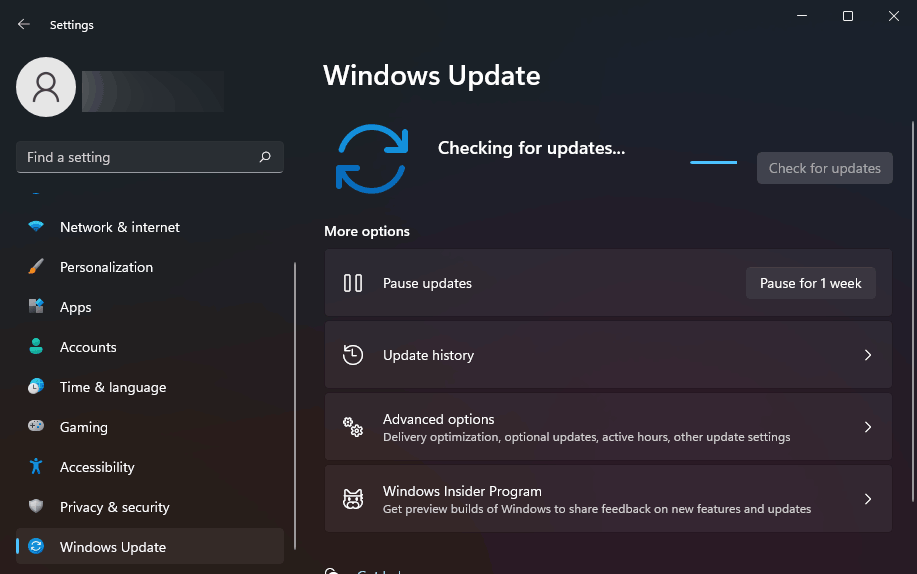Viewport: 917px width, 574px height.
Task: Click the user profile avatar
Action: coord(46,87)
